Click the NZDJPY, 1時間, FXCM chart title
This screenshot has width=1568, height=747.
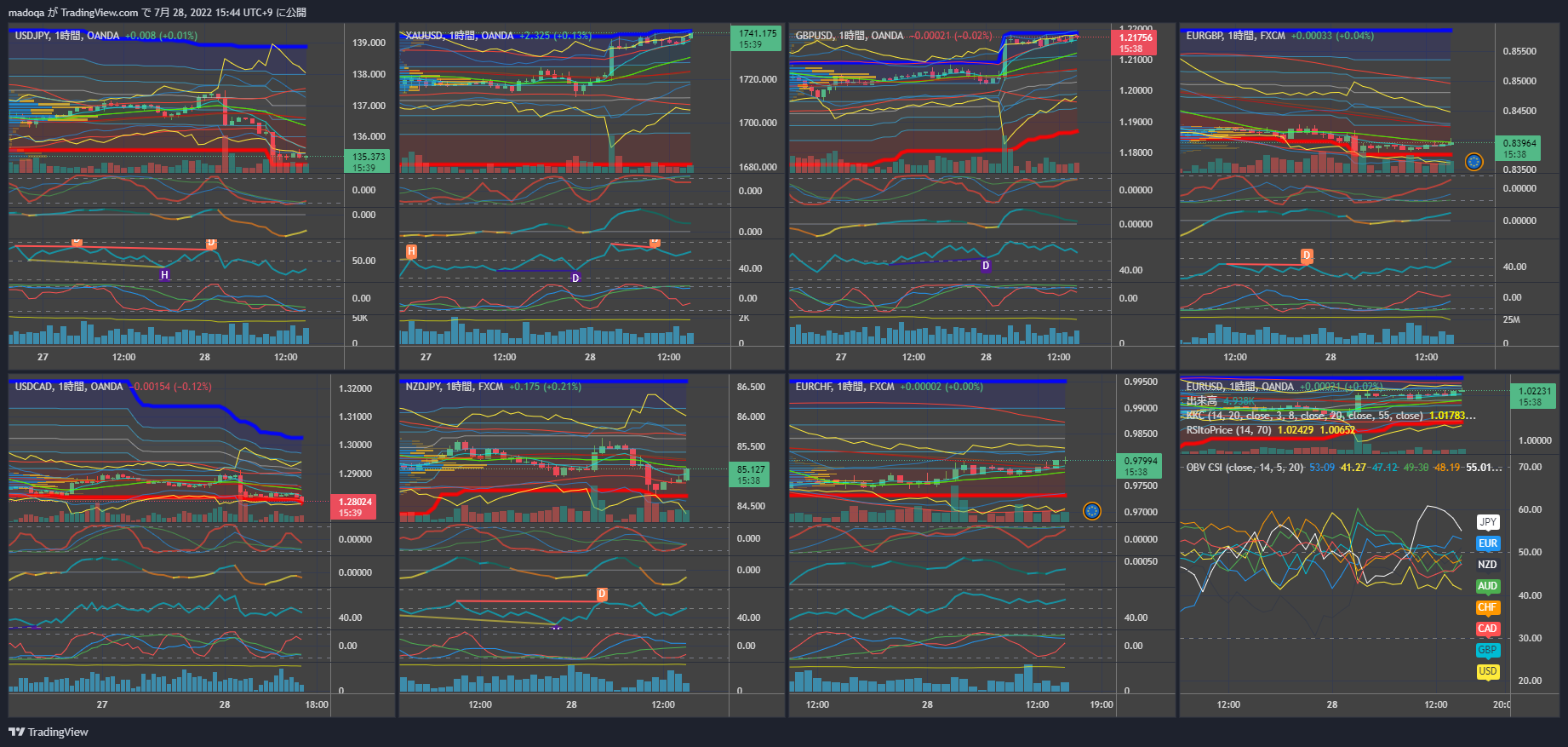(x=455, y=387)
